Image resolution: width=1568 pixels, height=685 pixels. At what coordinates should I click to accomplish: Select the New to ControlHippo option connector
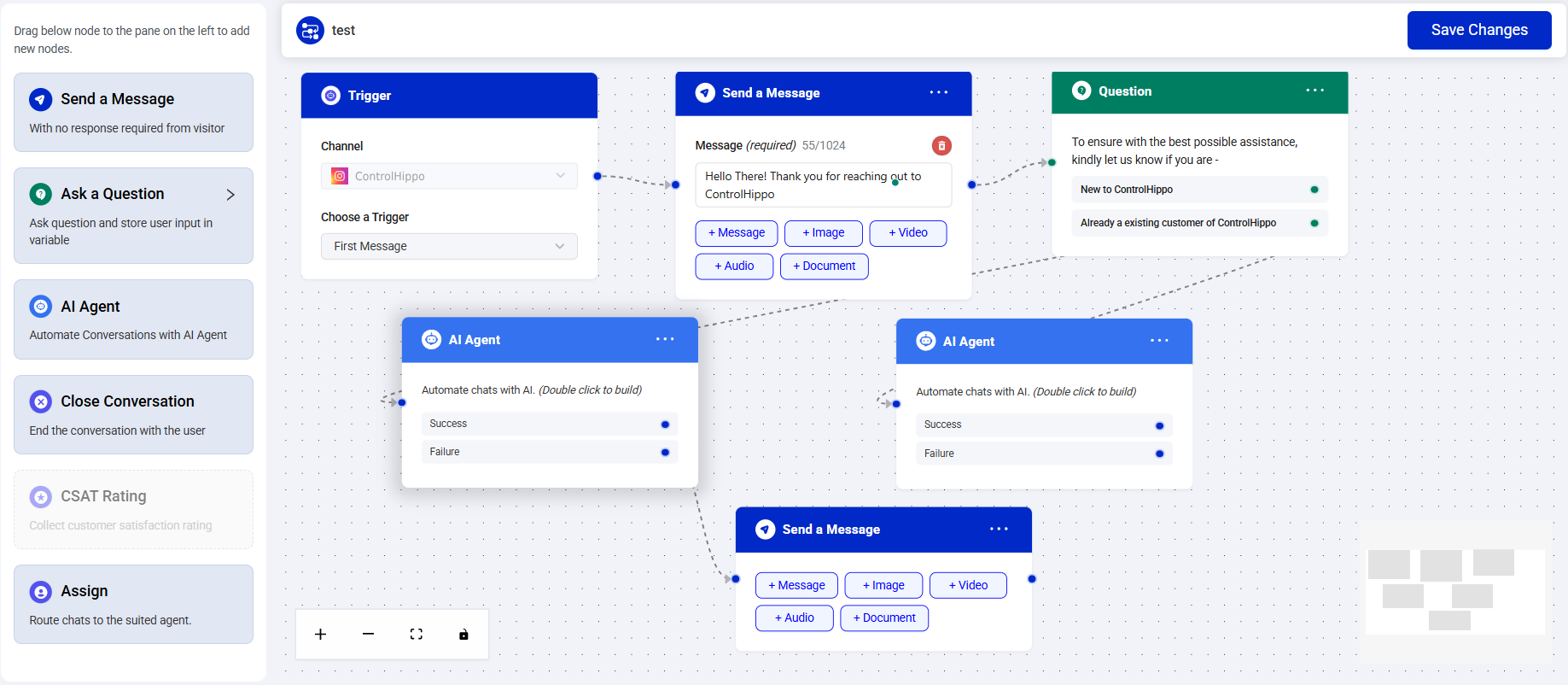(1314, 190)
